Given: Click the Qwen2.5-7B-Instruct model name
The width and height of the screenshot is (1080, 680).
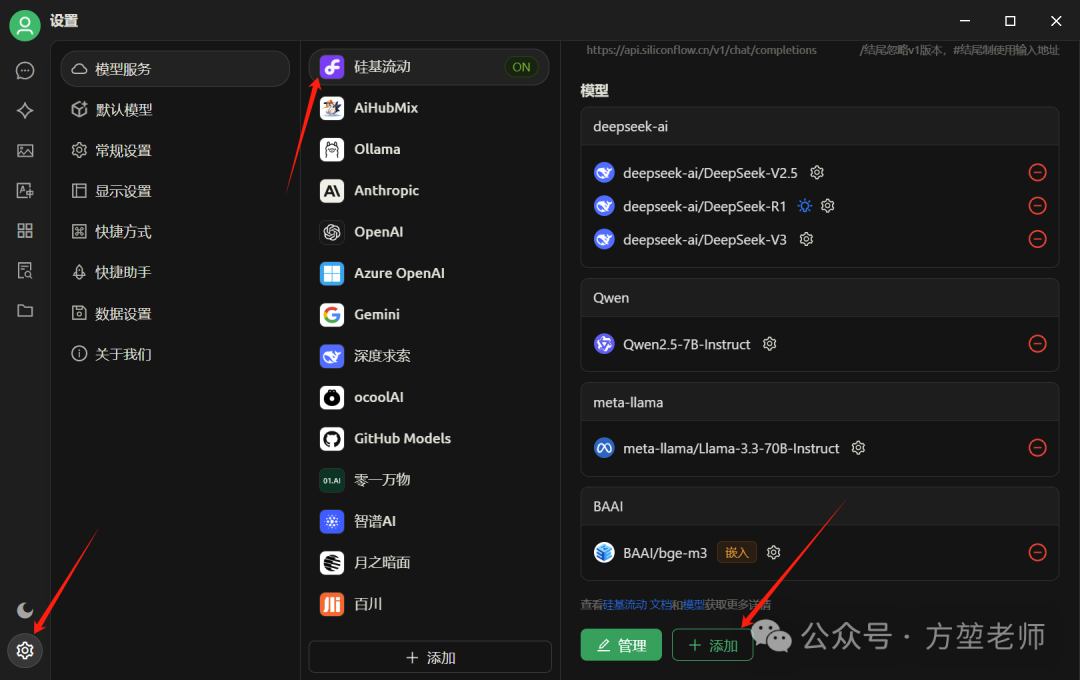Looking at the screenshot, I should [x=687, y=344].
